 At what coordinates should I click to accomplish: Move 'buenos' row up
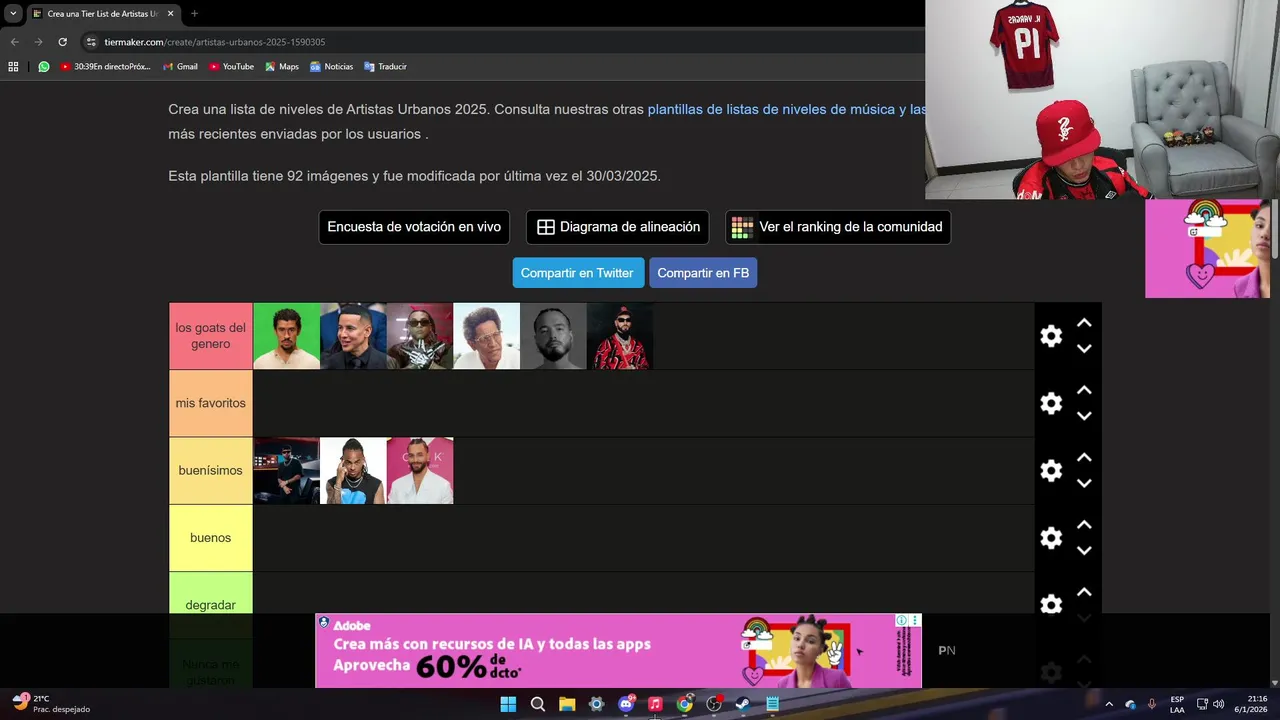(1084, 525)
